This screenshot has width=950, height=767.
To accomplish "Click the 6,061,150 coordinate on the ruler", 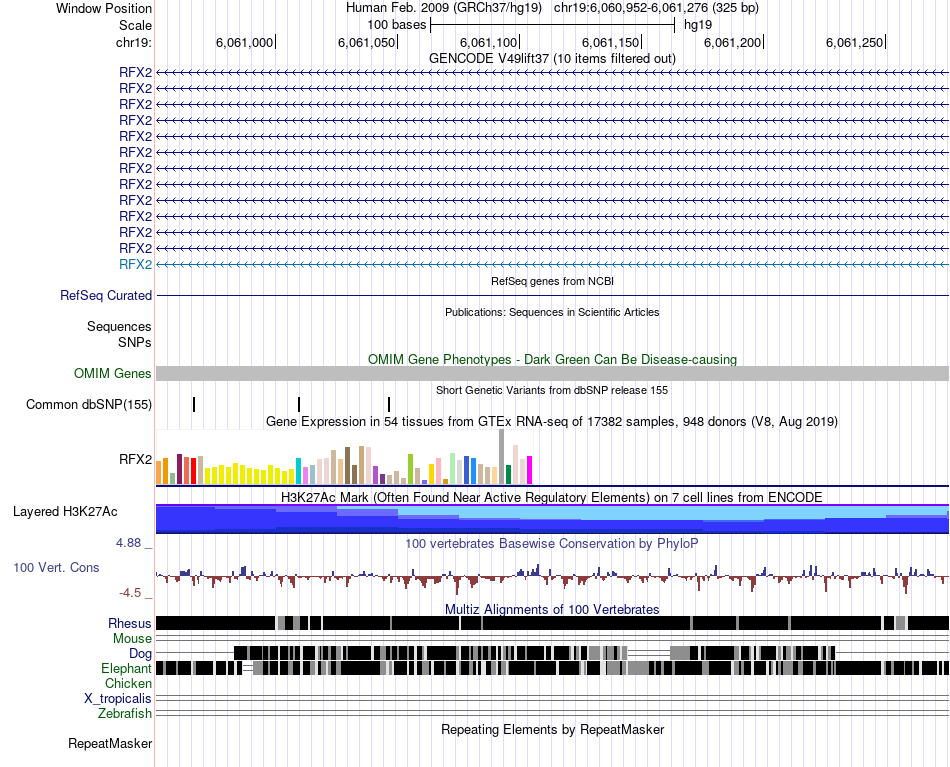I will [610, 42].
